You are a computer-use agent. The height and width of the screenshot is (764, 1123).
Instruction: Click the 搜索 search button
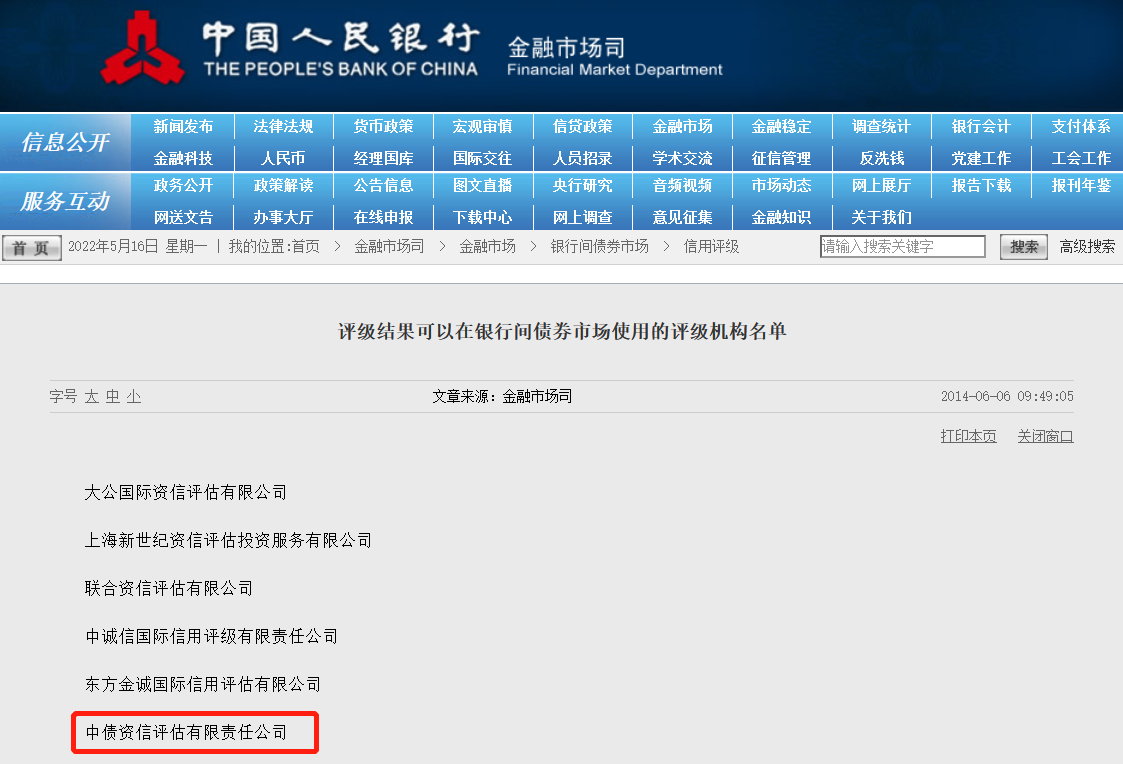[x=1024, y=247]
